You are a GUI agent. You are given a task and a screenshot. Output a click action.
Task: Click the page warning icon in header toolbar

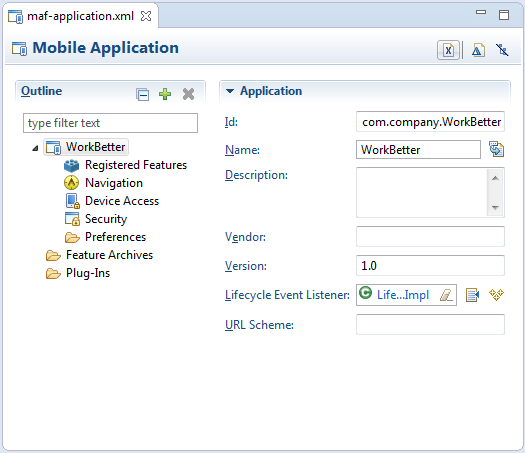(478, 51)
